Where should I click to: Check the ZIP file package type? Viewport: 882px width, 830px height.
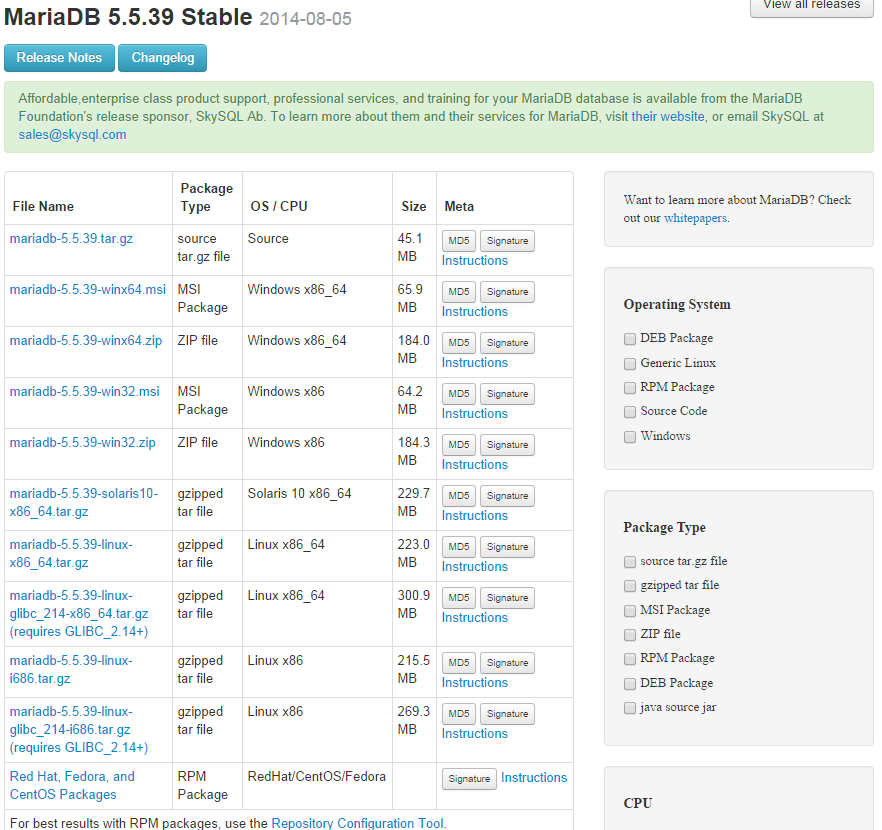[630, 635]
